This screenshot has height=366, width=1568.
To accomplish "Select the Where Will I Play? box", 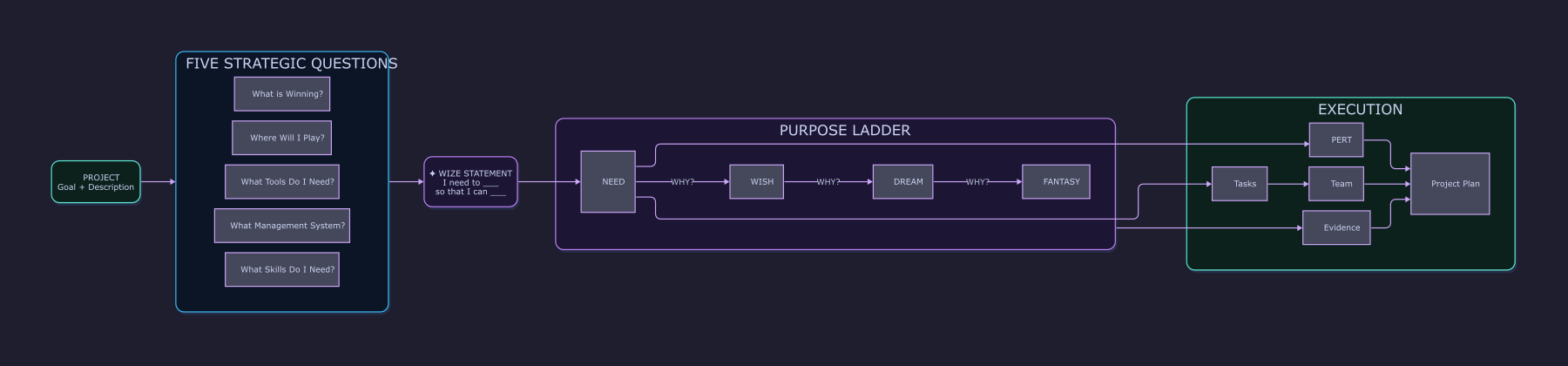I will pyautogui.click(x=282, y=138).
